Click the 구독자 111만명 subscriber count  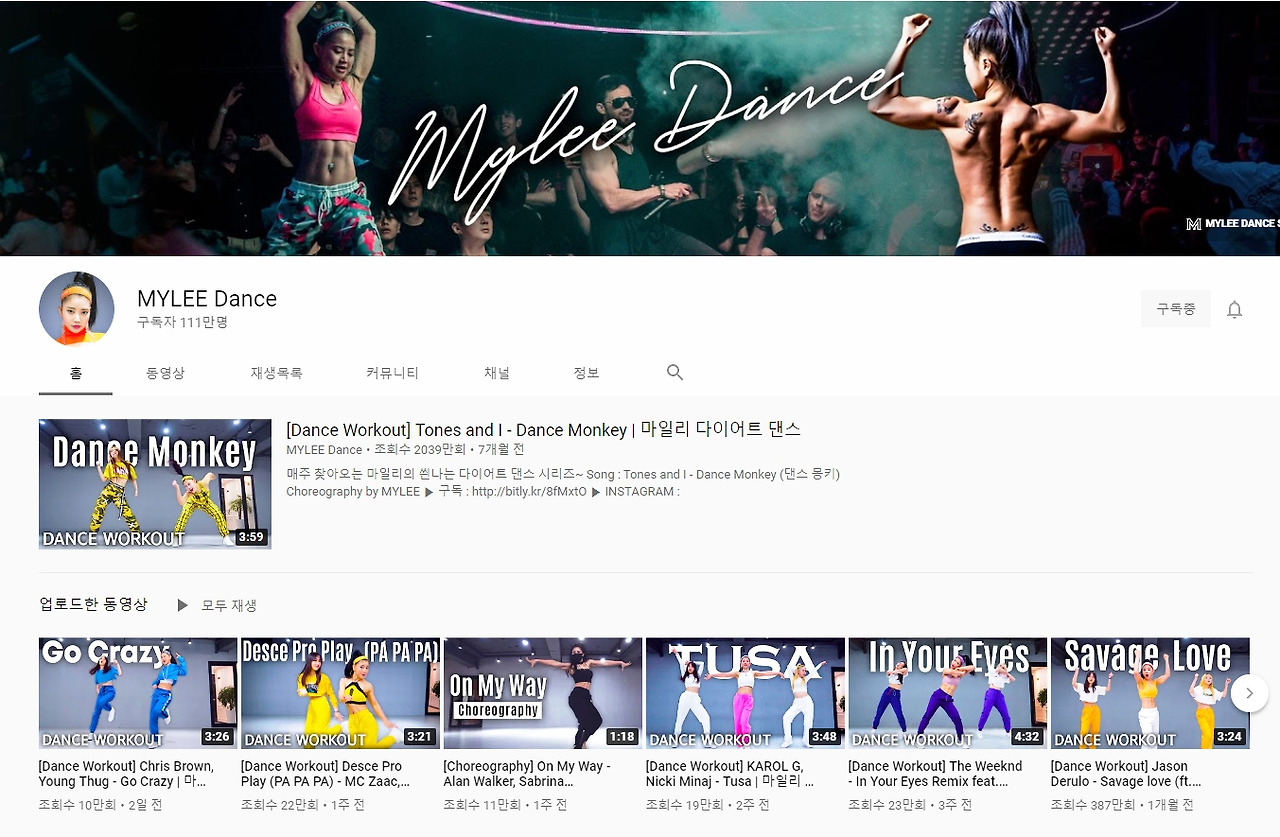point(183,322)
